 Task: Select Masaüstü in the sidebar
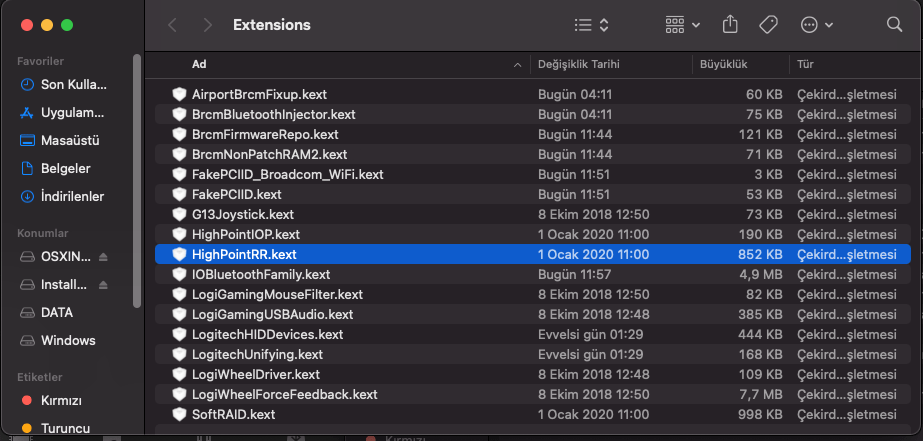(x=70, y=140)
